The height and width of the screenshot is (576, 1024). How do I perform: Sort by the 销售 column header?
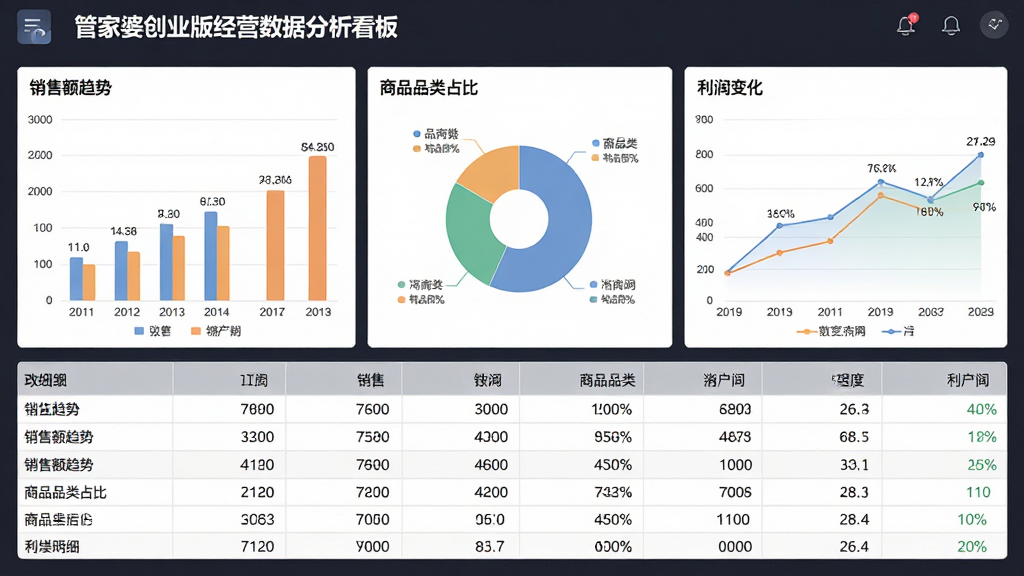coord(371,380)
